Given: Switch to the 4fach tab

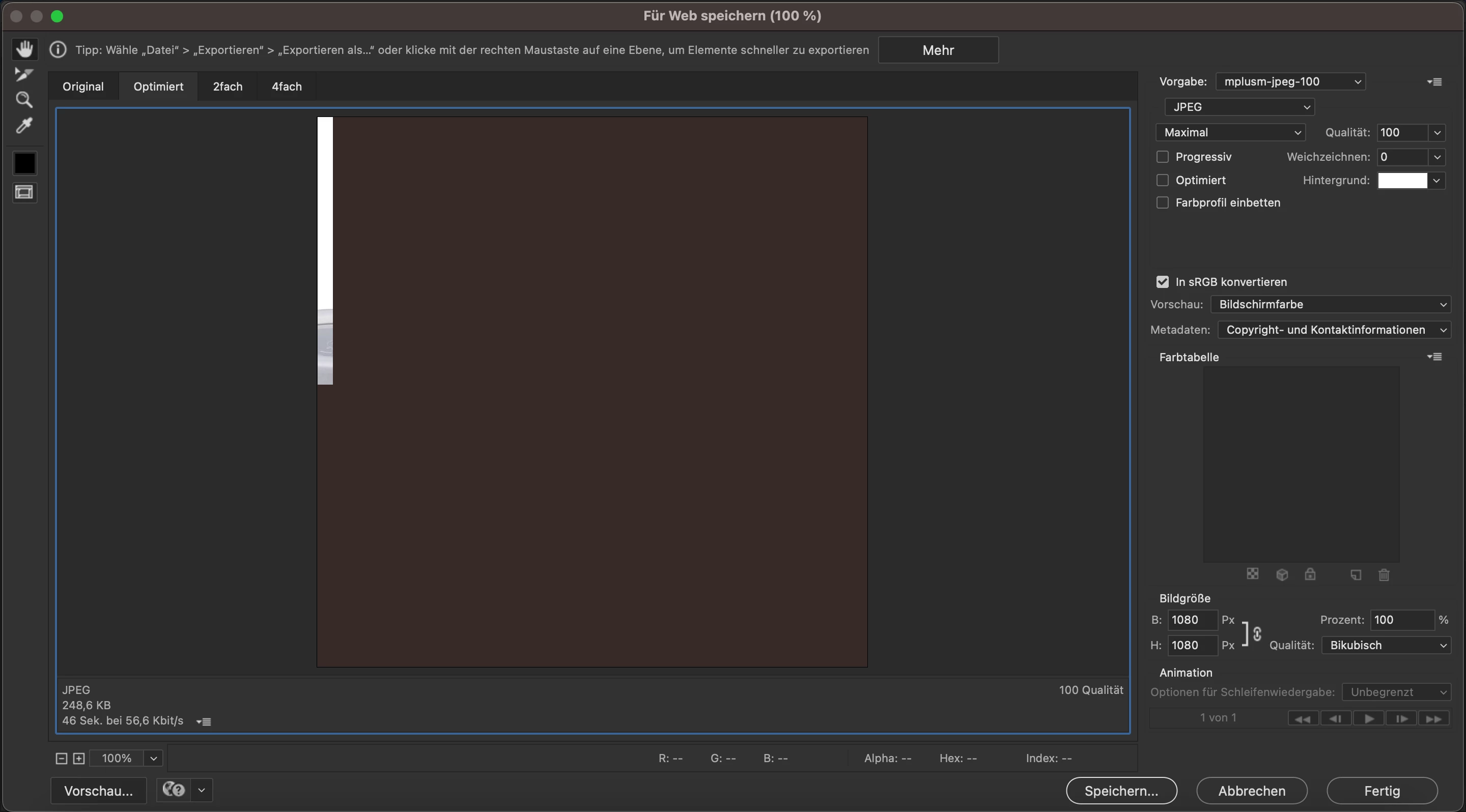Looking at the screenshot, I should click(286, 86).
